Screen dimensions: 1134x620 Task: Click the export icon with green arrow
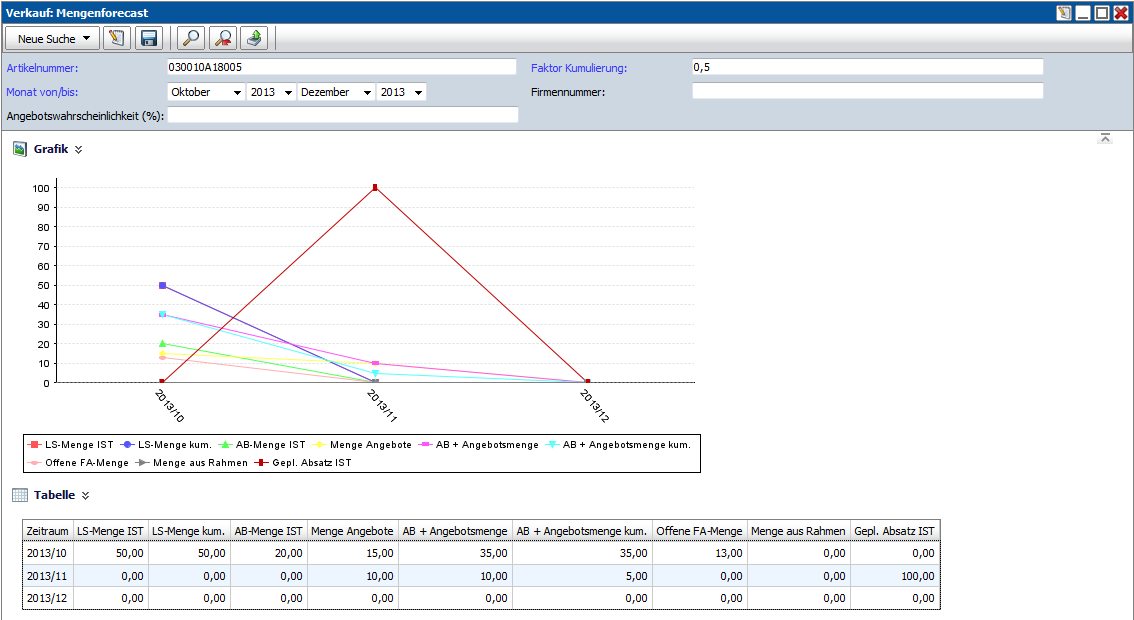[256, 38]
